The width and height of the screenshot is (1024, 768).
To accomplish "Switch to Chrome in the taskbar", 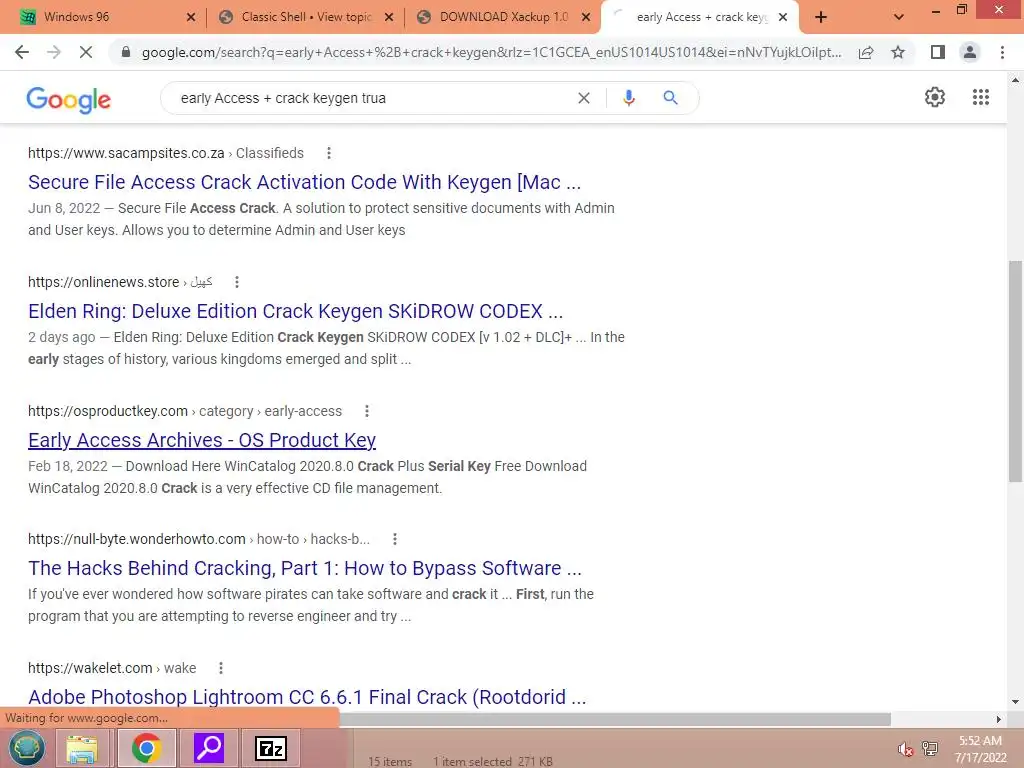I will pyautogui.click(x=146, y=748).
